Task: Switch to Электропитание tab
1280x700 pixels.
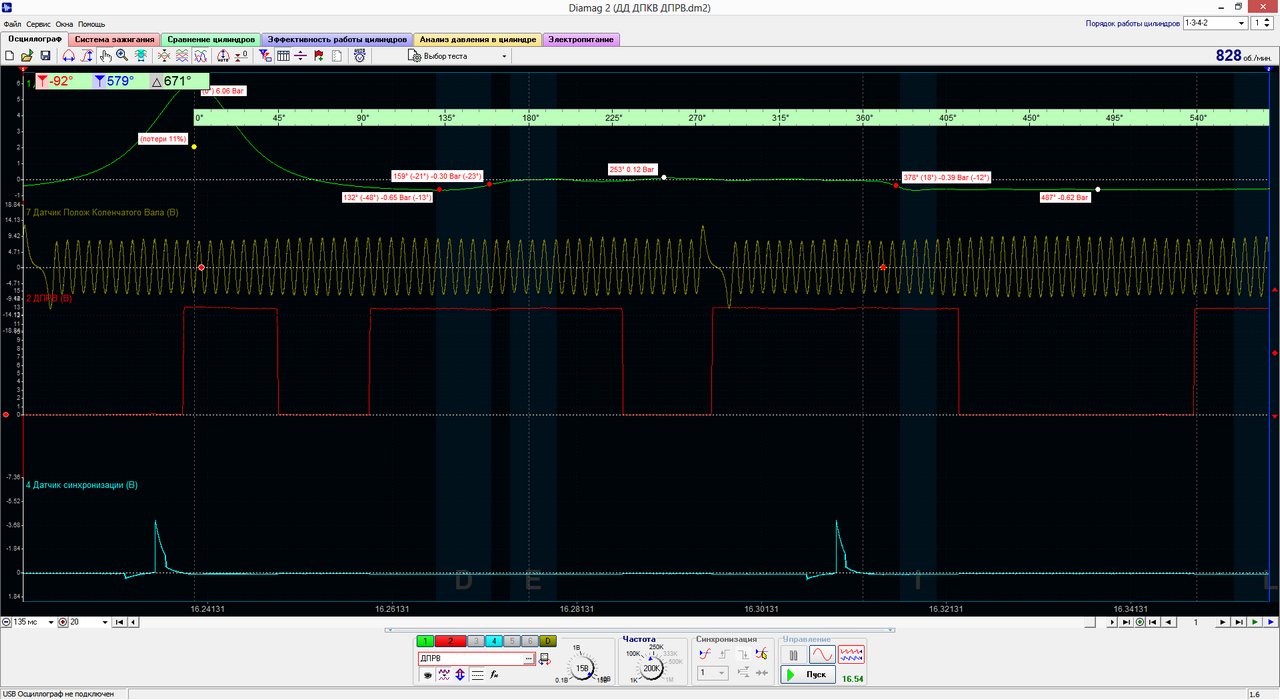Action: [582, 39]
